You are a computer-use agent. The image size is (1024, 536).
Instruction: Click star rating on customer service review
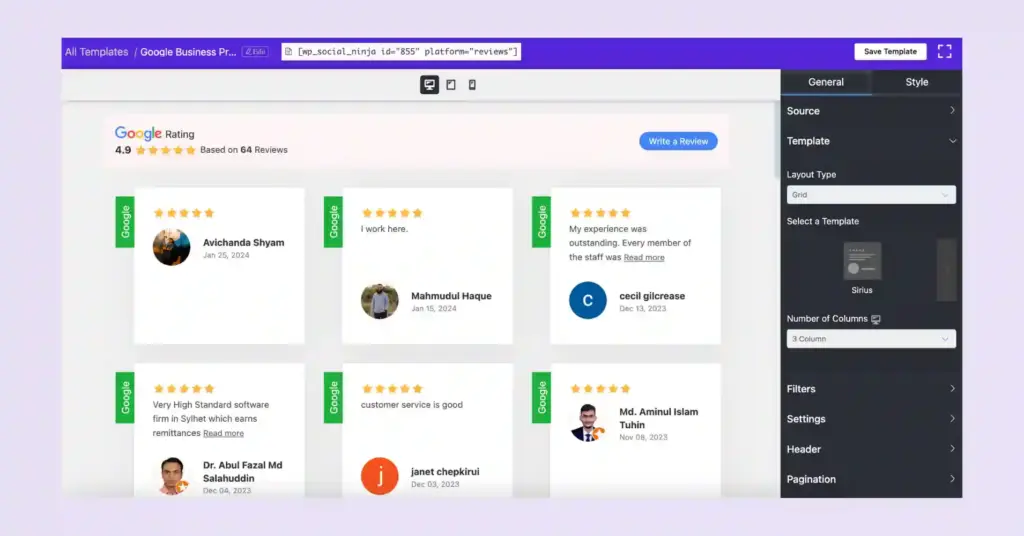tap(392, 388)
